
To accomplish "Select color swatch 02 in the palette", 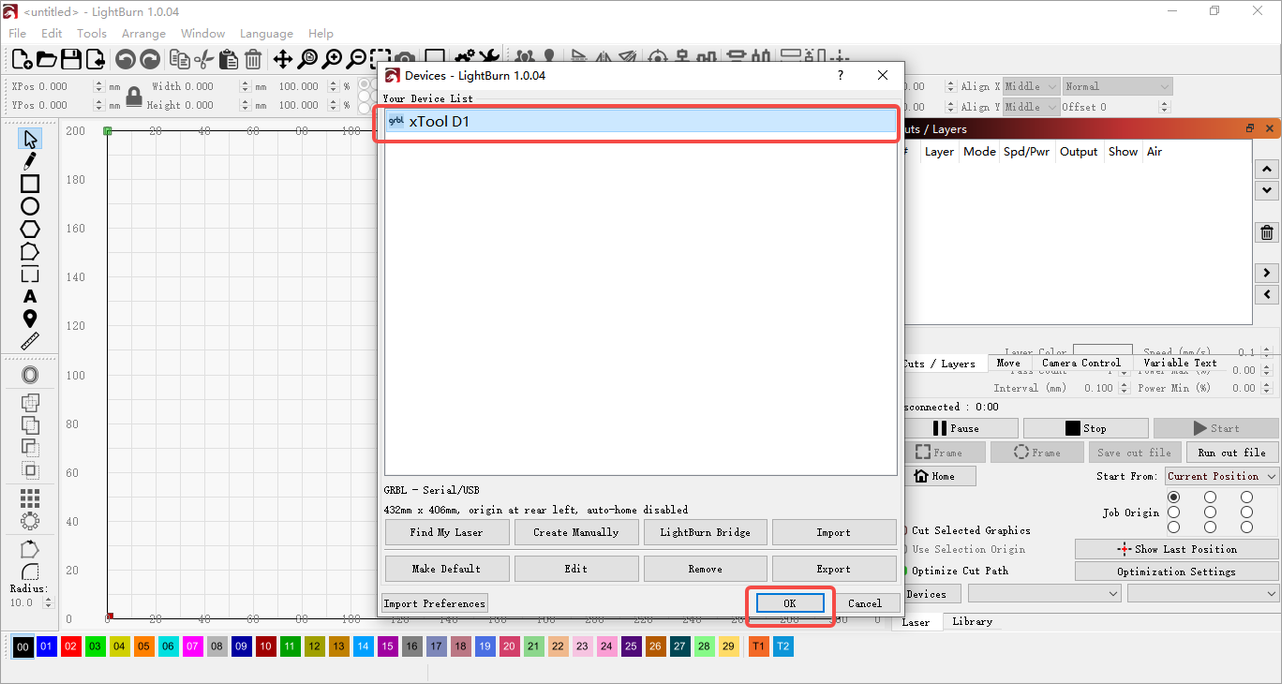I will pos(70,647).
